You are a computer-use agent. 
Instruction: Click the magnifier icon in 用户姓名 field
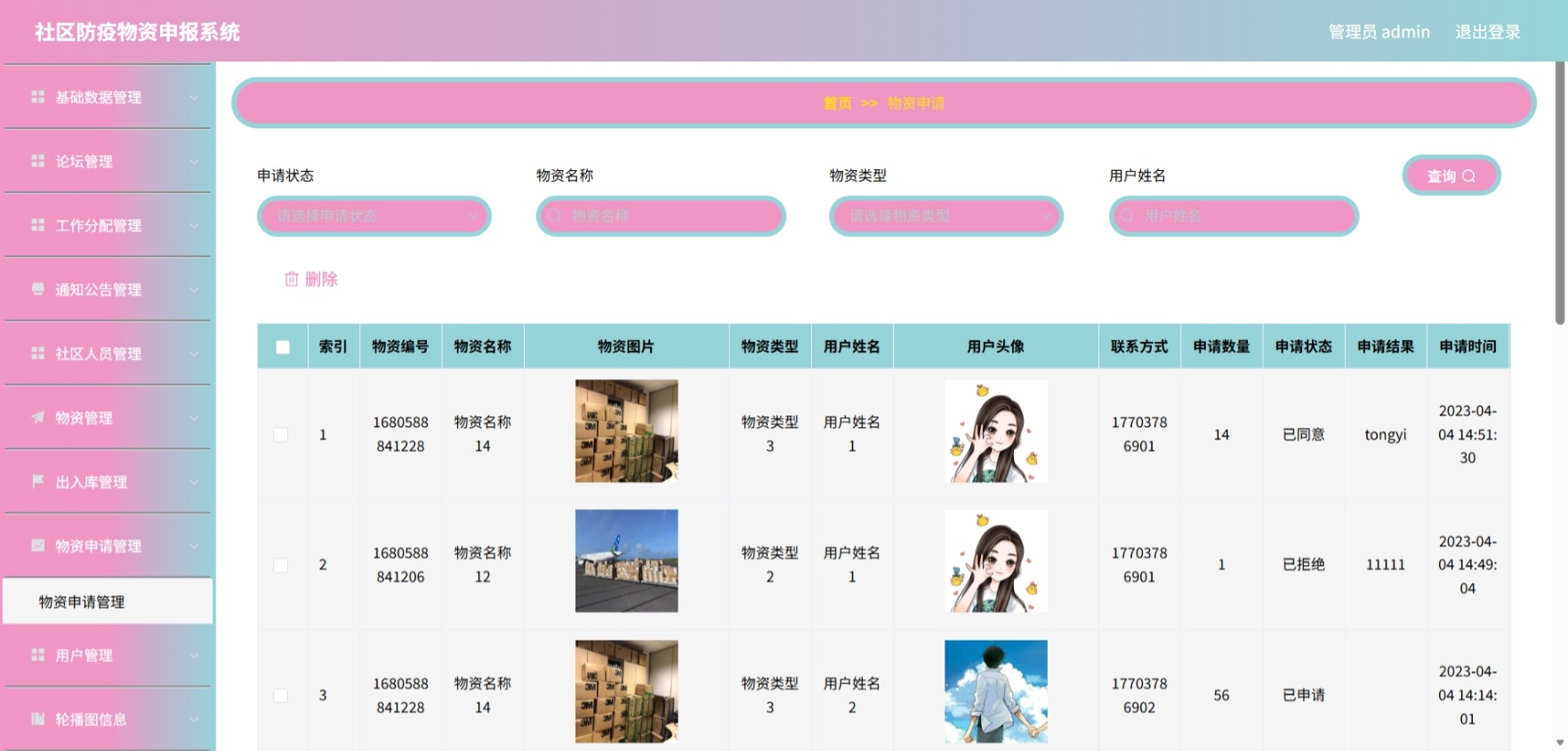(x=1127, y=216)
